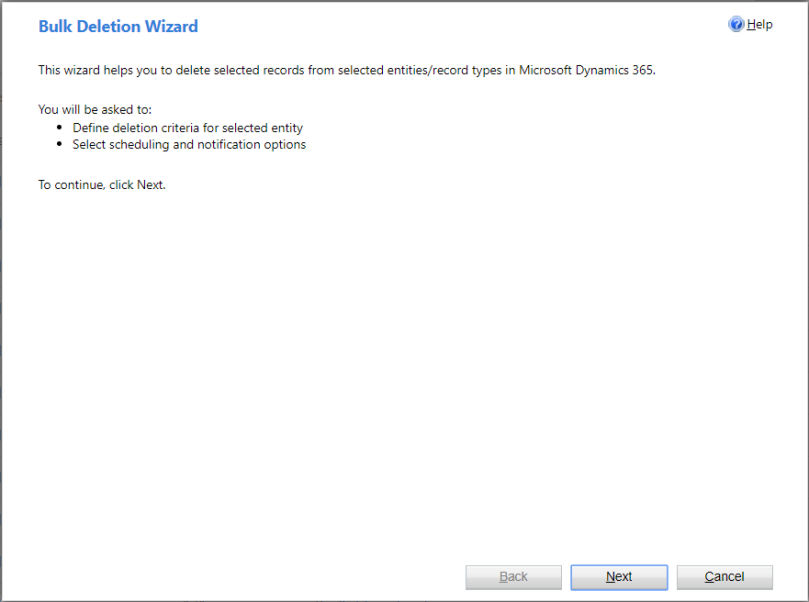
Task: Continue the wizard with the Next button
Action: click(619, 577)
